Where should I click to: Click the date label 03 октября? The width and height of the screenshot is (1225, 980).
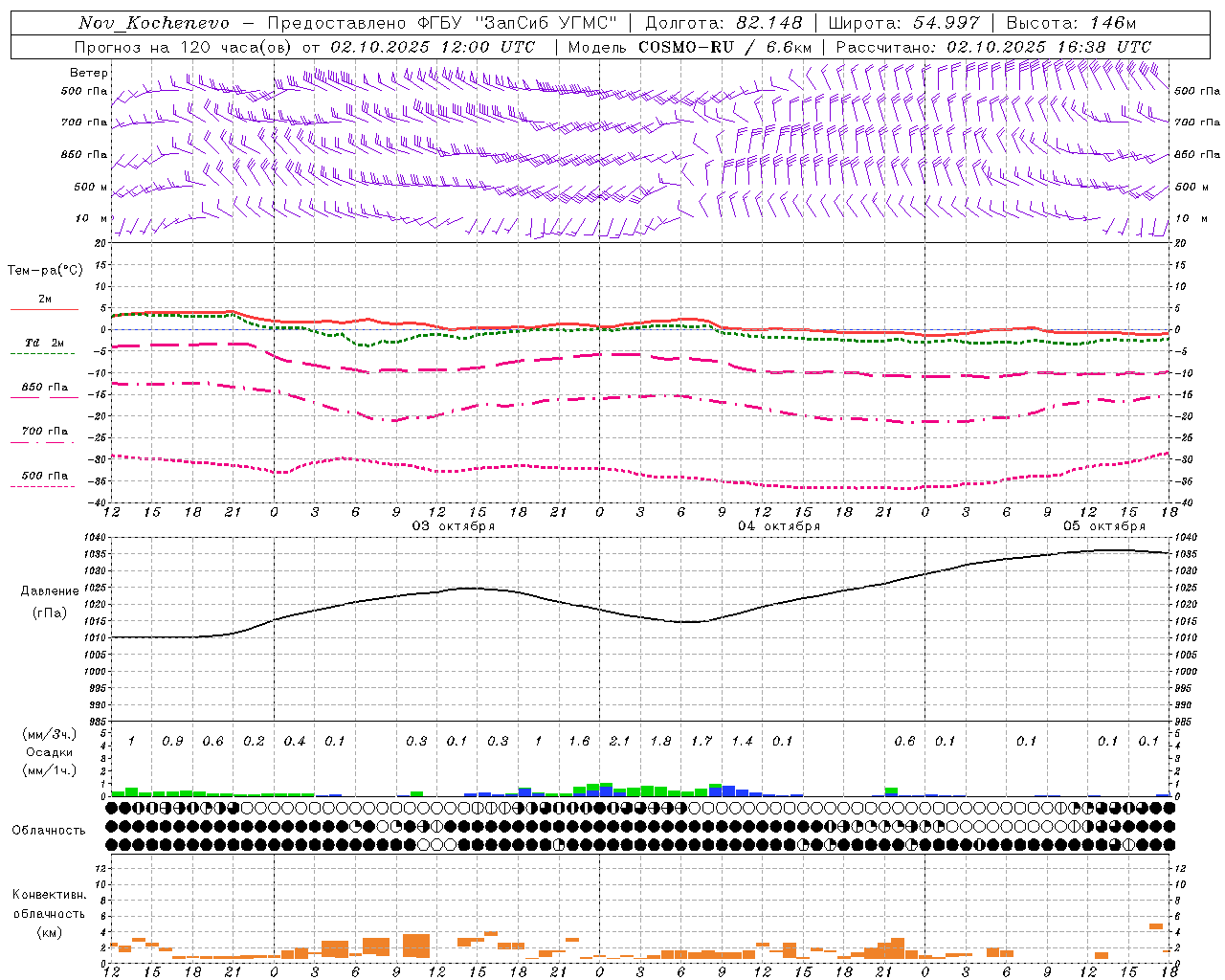pos(454,526)
